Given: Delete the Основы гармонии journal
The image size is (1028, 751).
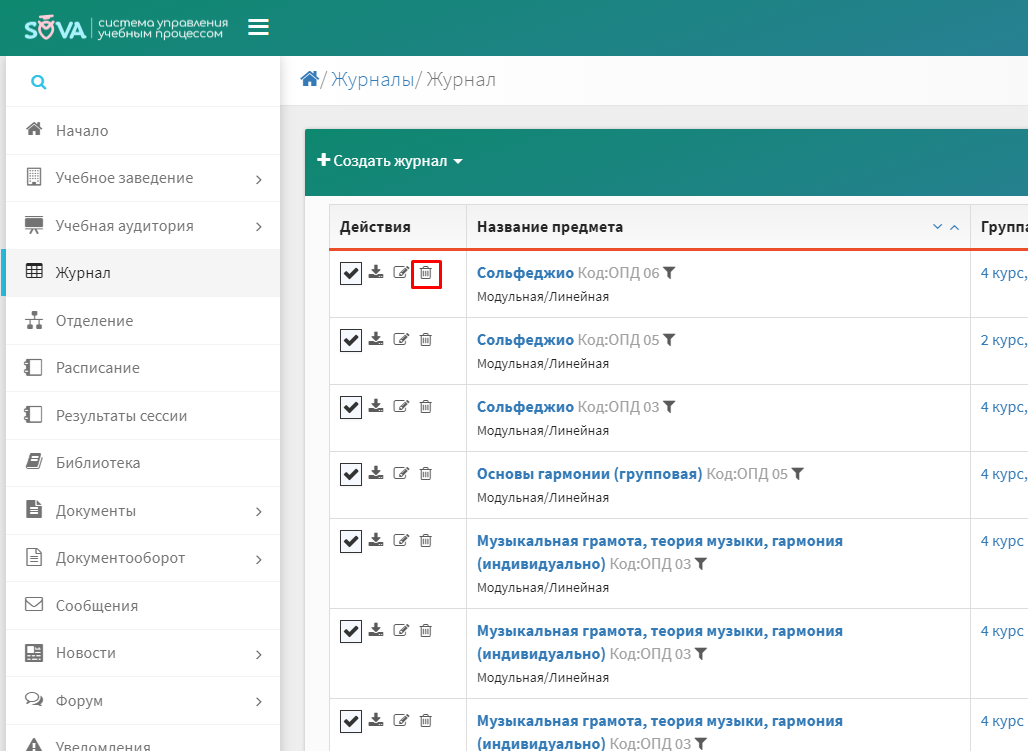Looking at the screenshot, I should coord(426,474).
